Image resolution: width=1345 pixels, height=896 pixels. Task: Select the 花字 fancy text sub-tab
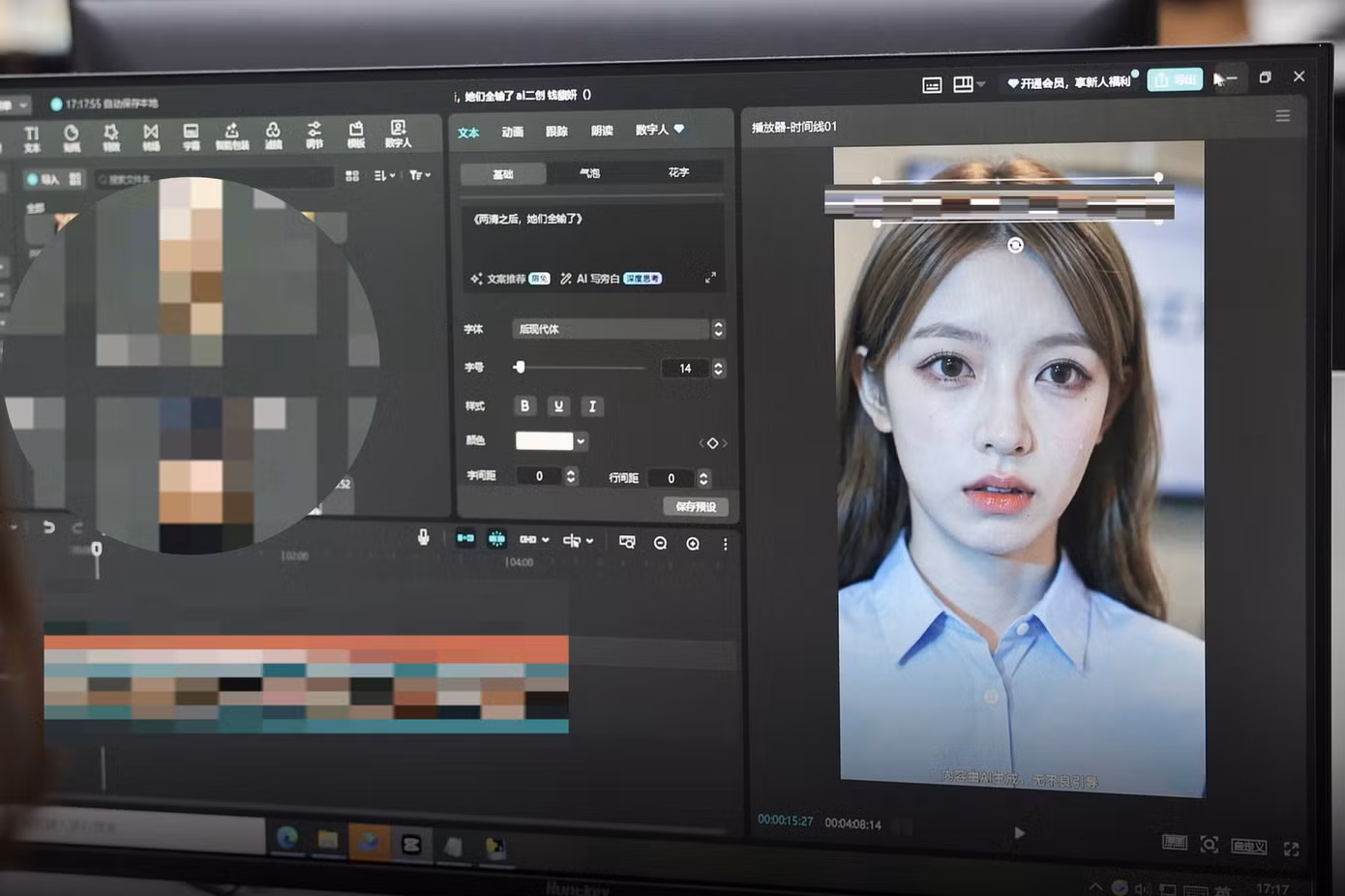(x=678, y=172)
